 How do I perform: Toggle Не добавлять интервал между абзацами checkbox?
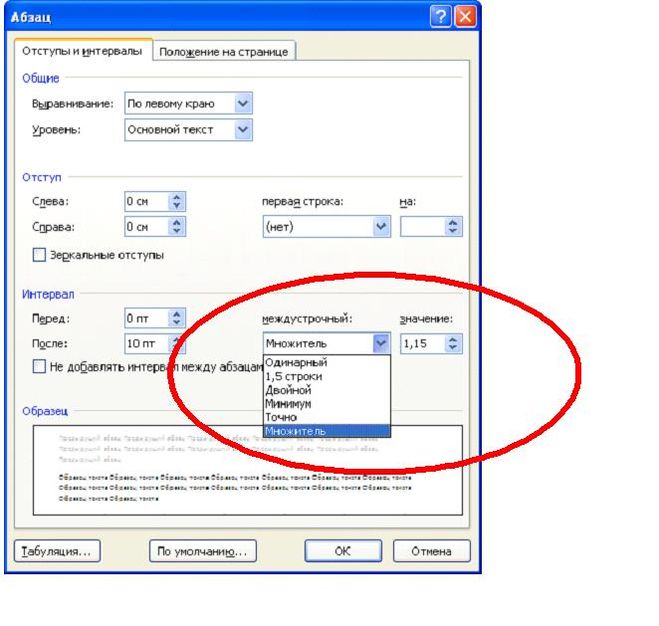click(x=40, y=367)
